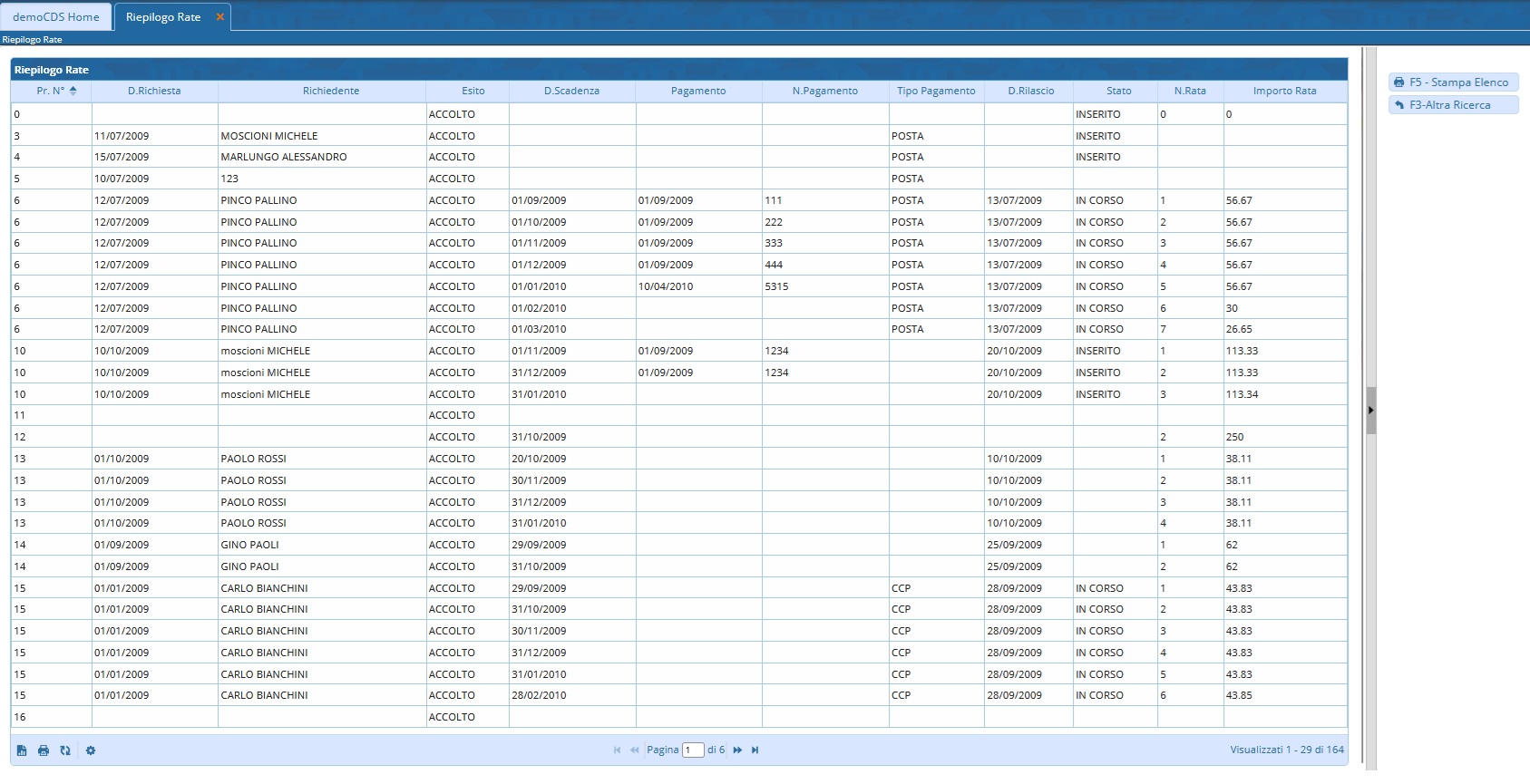
Task: Open grid settings via the gear icon
Action: (x=91, y=750)
